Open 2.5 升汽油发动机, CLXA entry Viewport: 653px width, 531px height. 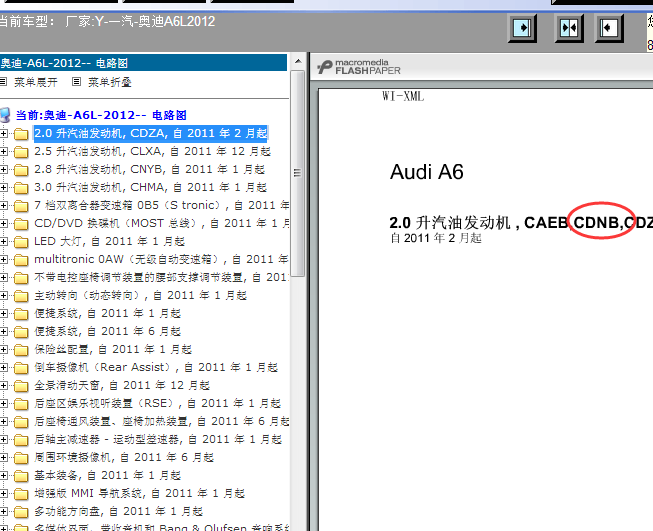click(152, 151)
